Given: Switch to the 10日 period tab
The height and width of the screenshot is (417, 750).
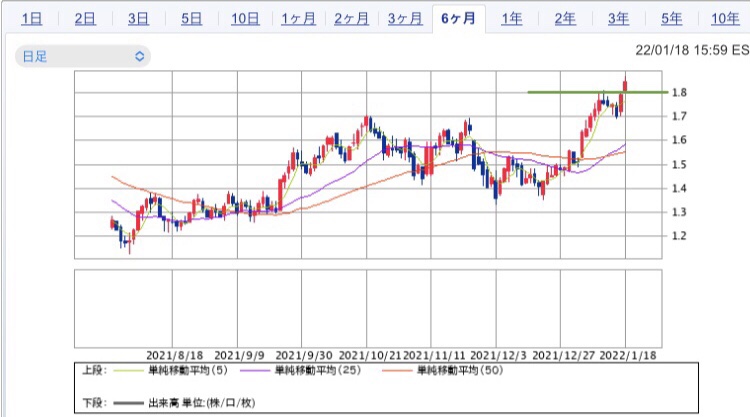Looking at the screenshot, I should [245, 19].
